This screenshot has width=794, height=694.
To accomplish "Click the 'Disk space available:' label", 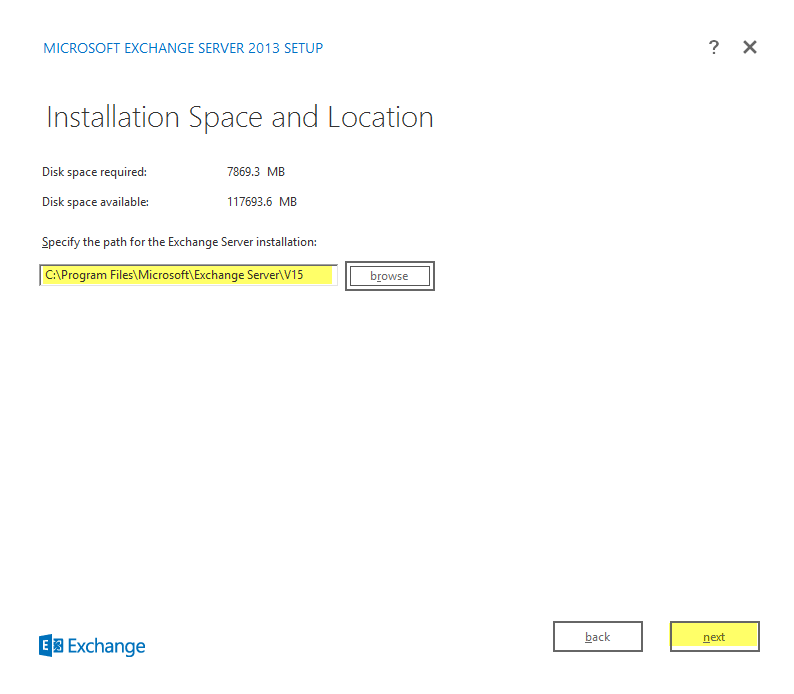I will click(x=95, y=202).
